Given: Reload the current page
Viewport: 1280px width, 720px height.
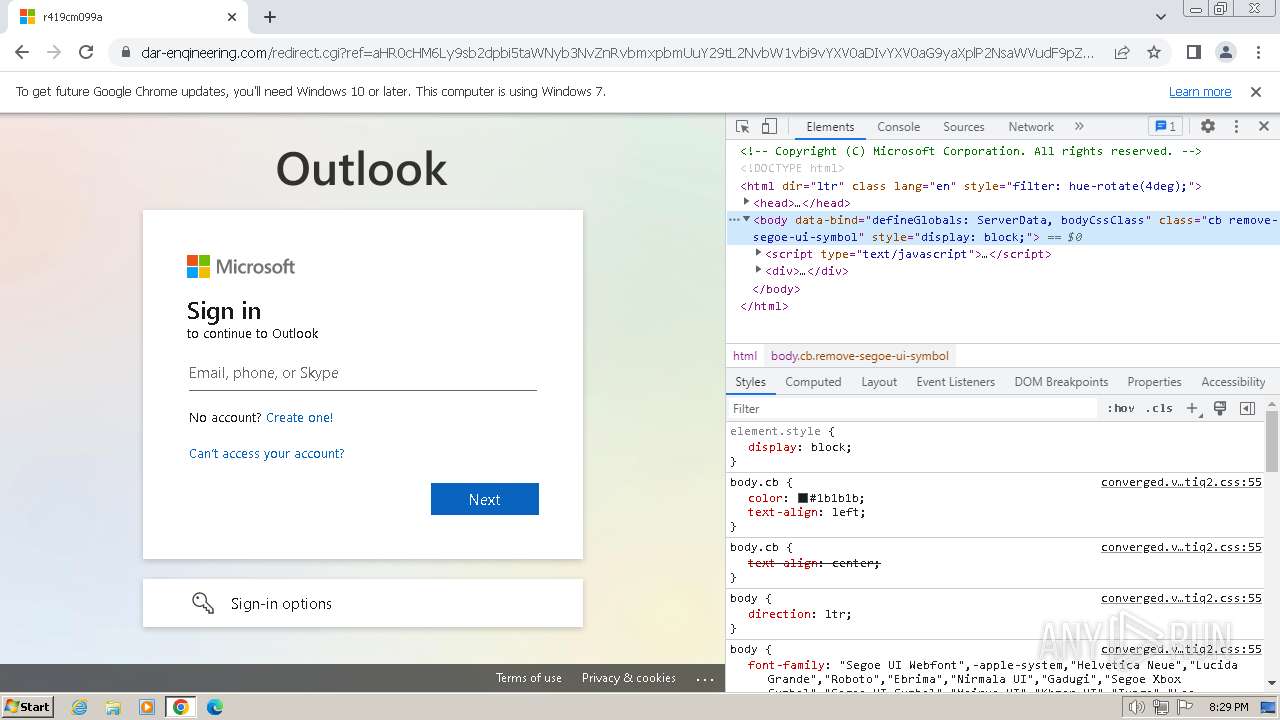Looking at the screenshot, I should click(x=86, y=52).
